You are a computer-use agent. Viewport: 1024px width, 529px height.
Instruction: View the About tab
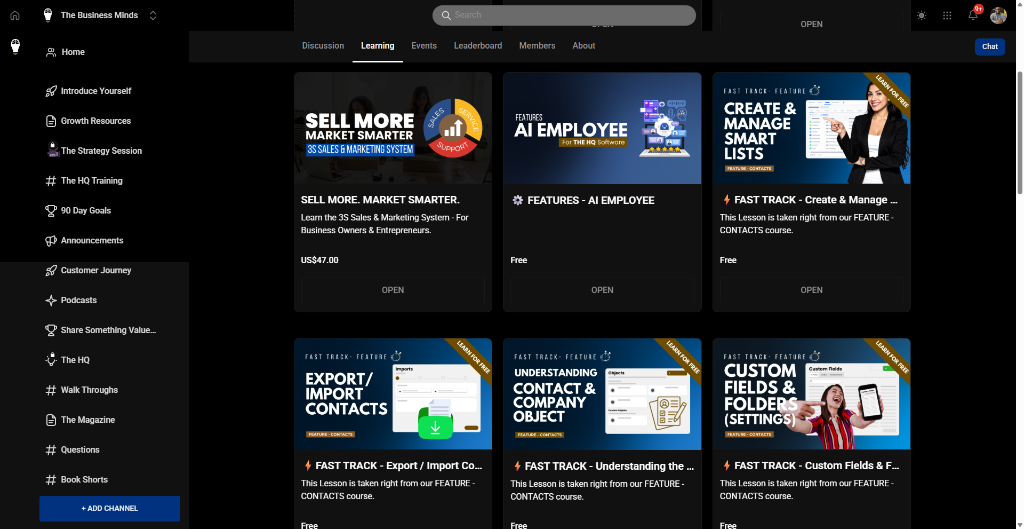(584, 46)
